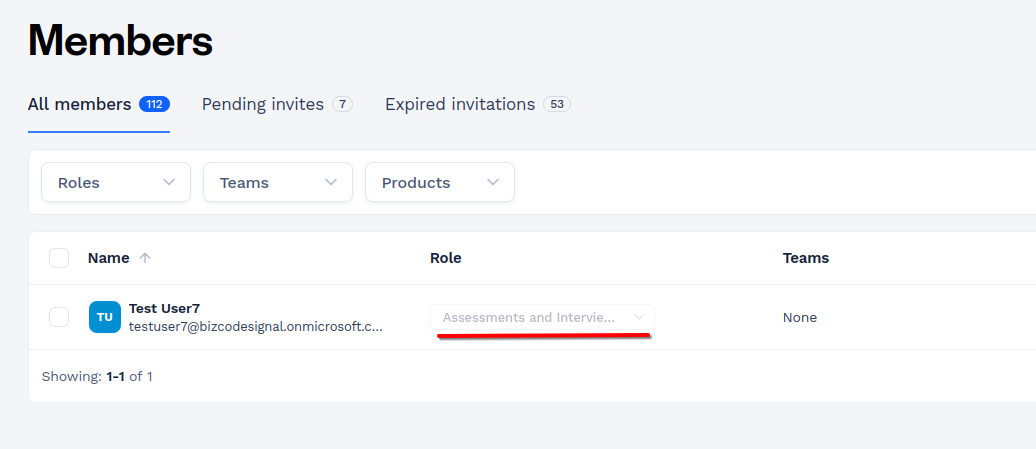The width and height of the screenshot is (1036, 449).
Task: Tick the select-all checkbox in table header
Action: (59, 258)
